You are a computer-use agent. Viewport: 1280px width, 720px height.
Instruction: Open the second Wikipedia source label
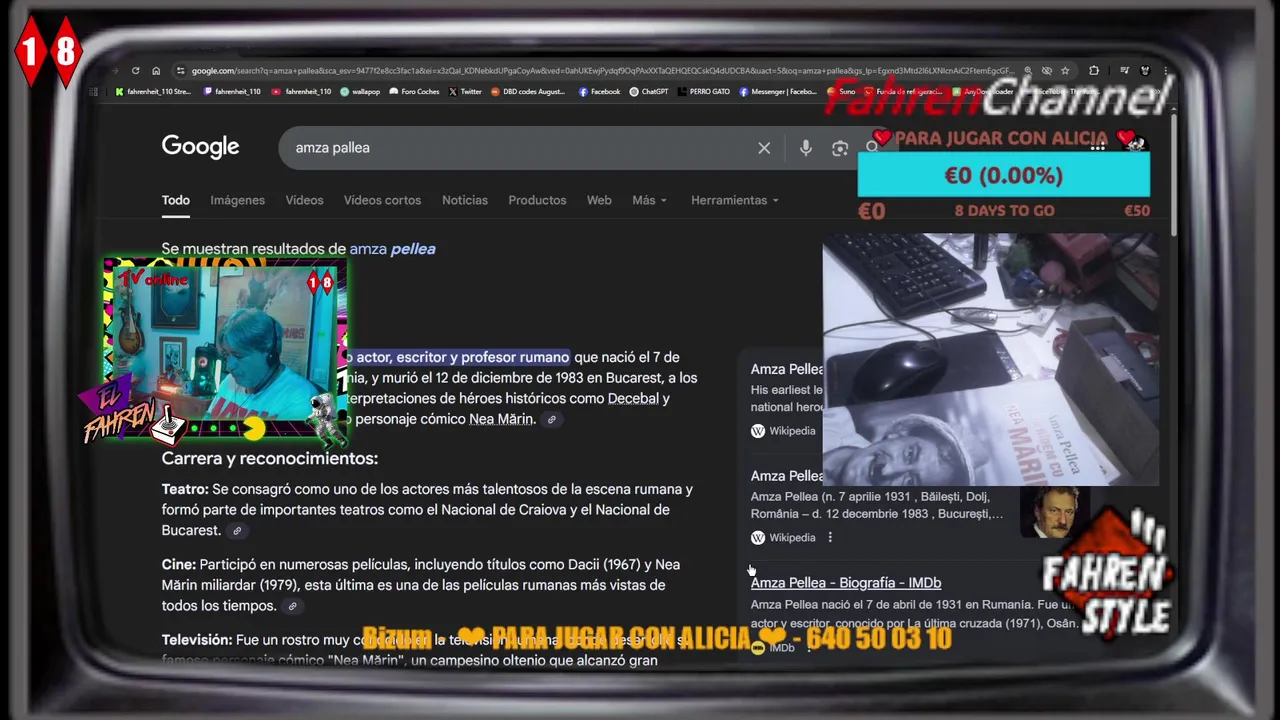783,538
